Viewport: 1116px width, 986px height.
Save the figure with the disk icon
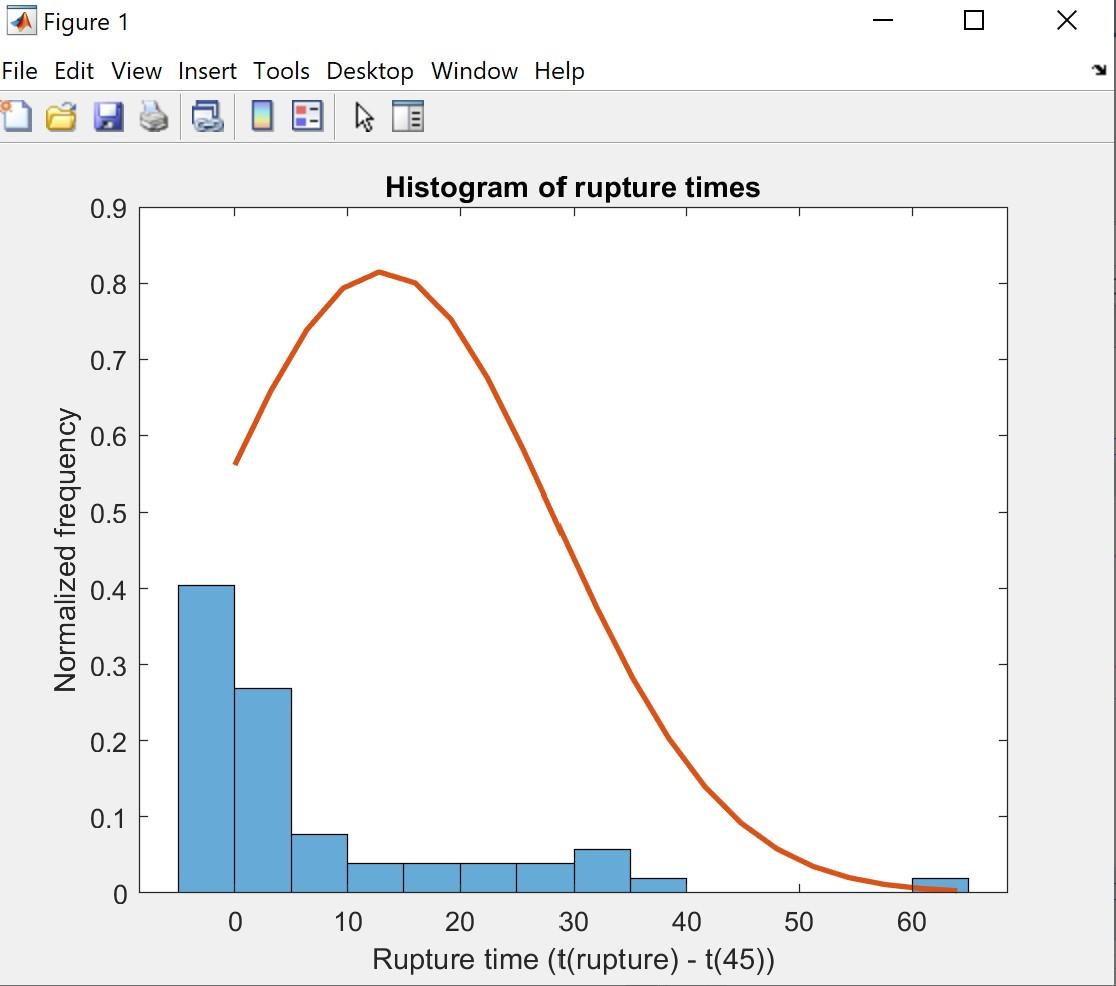coord(108,116)
